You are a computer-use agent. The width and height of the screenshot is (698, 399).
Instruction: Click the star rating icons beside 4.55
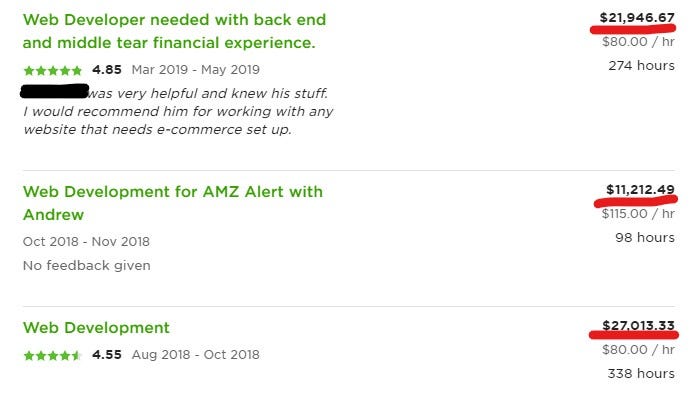point(53,355)
